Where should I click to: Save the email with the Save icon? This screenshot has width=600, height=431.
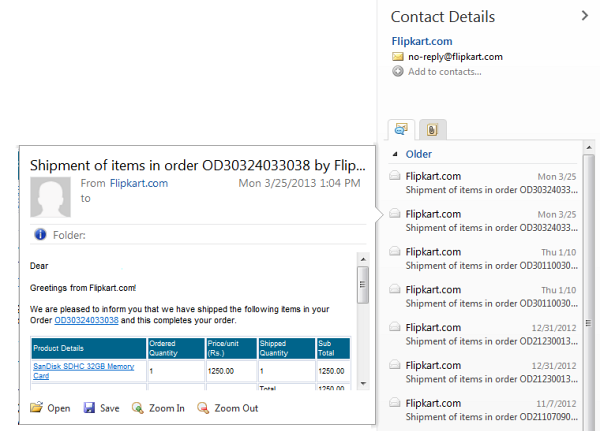click(x=90, y=408)
